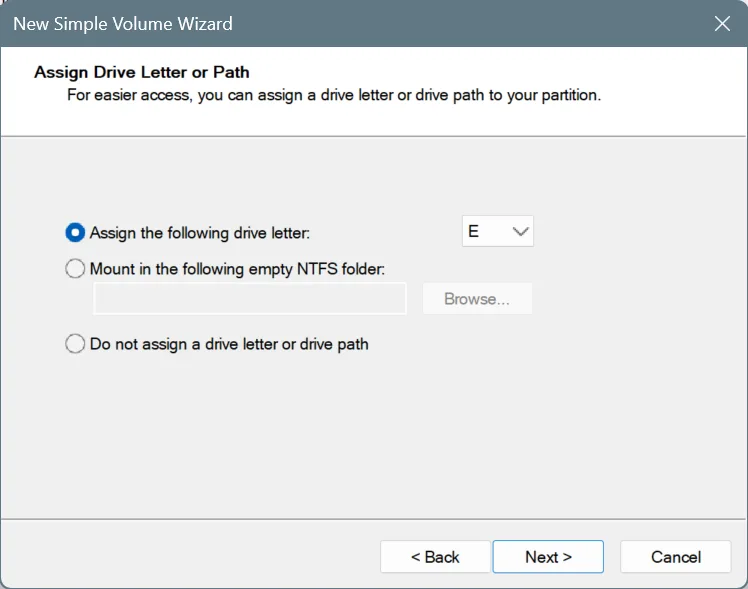Go to the previous step with < Back

point(435,557)
